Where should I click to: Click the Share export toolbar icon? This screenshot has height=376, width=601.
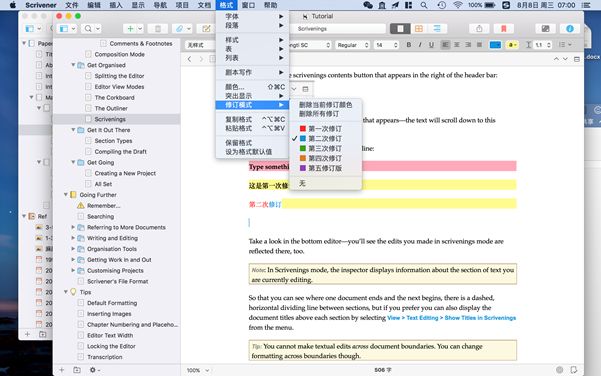tap(479, 29)
